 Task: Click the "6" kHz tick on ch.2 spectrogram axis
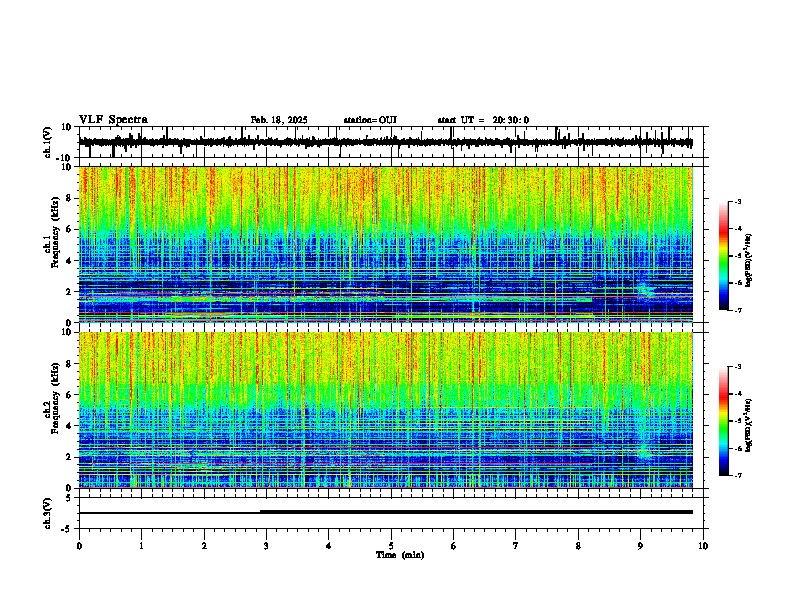click(x=70, y=395)
